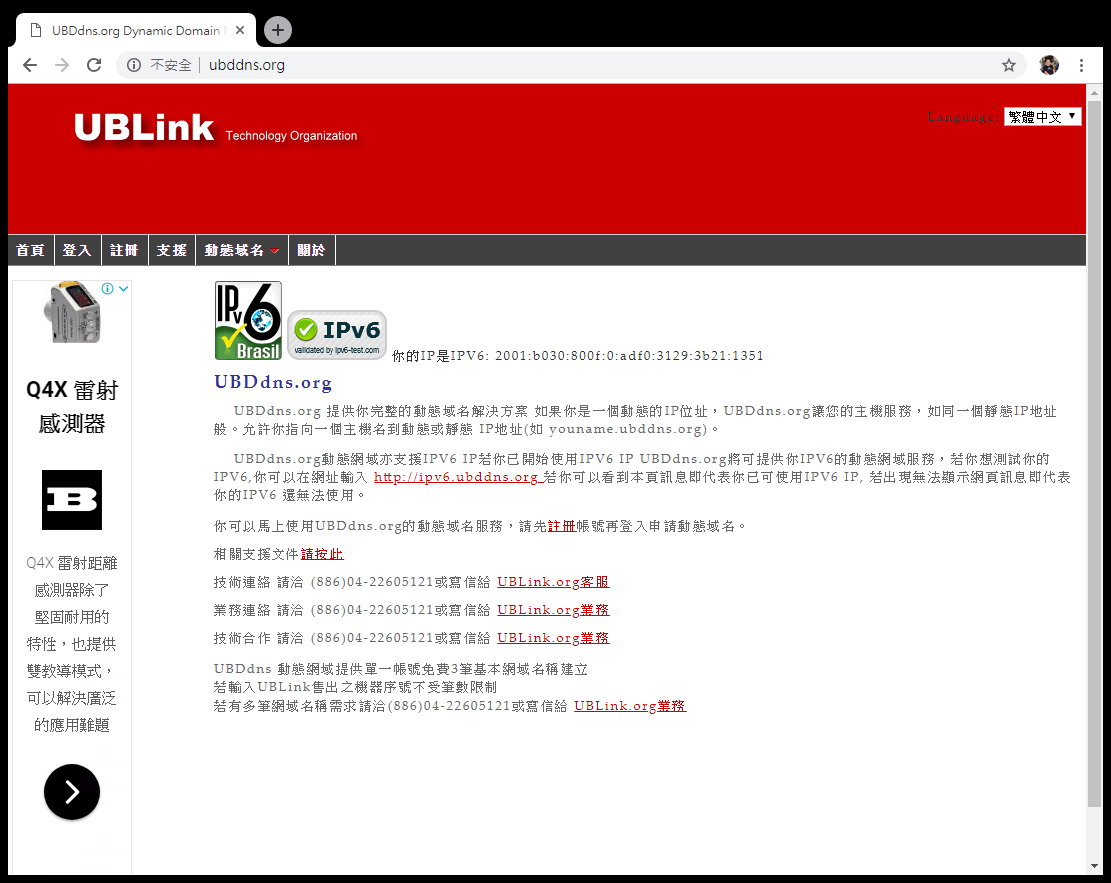Reload the page with refresh icon
The height and width of the screenshot is (883, 1111).
94,65
